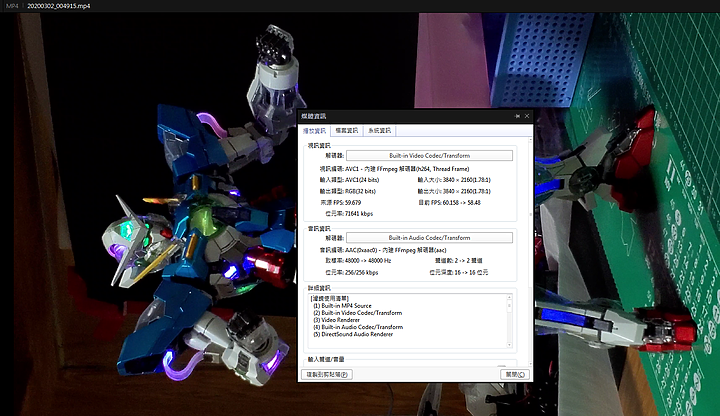The height and width of the screenshot is (416, 720).
Task: Click the details list scroll-up arrow
Action: click(x=509, y=297)
